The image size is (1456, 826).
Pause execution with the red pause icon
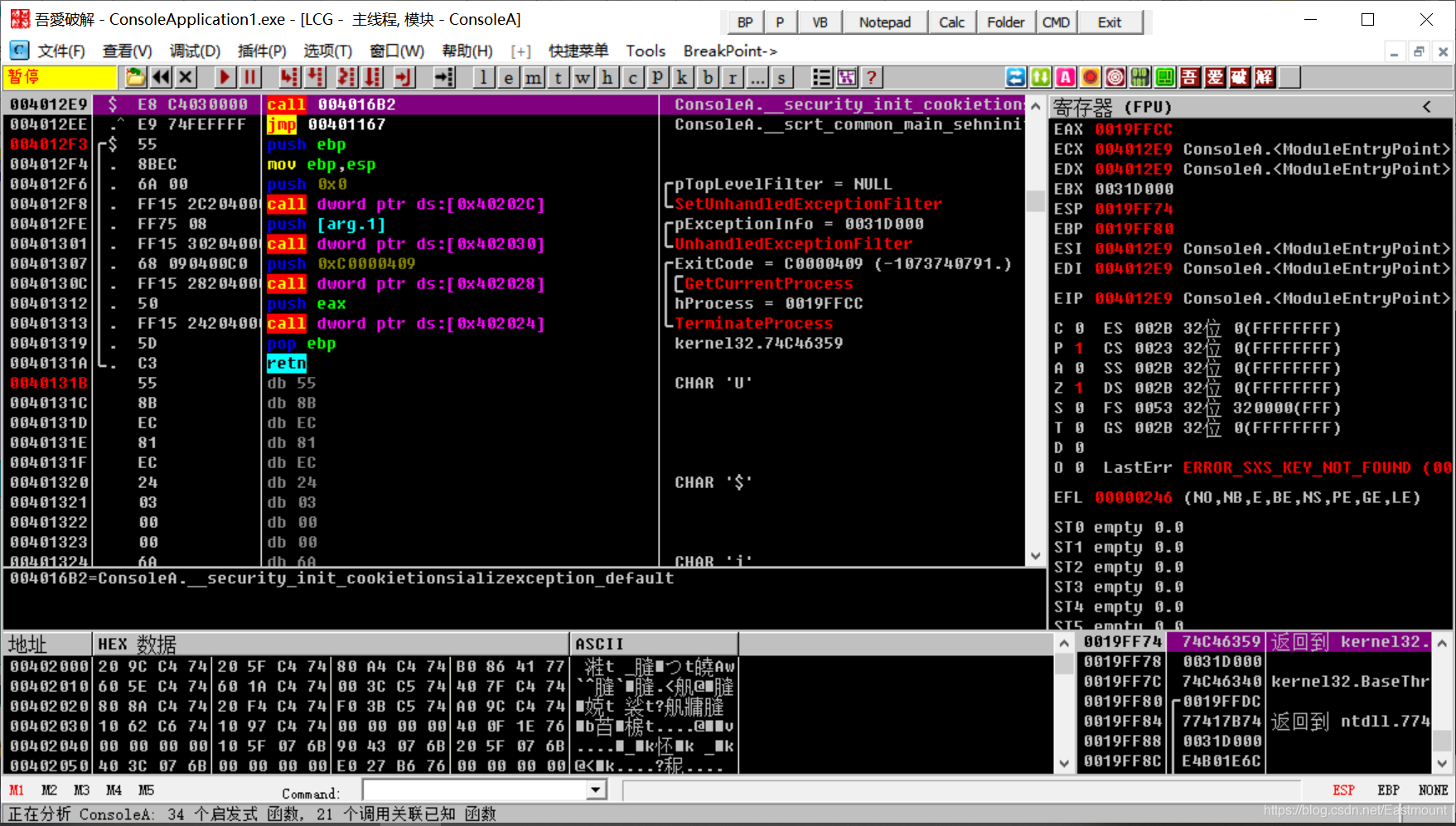249,78
